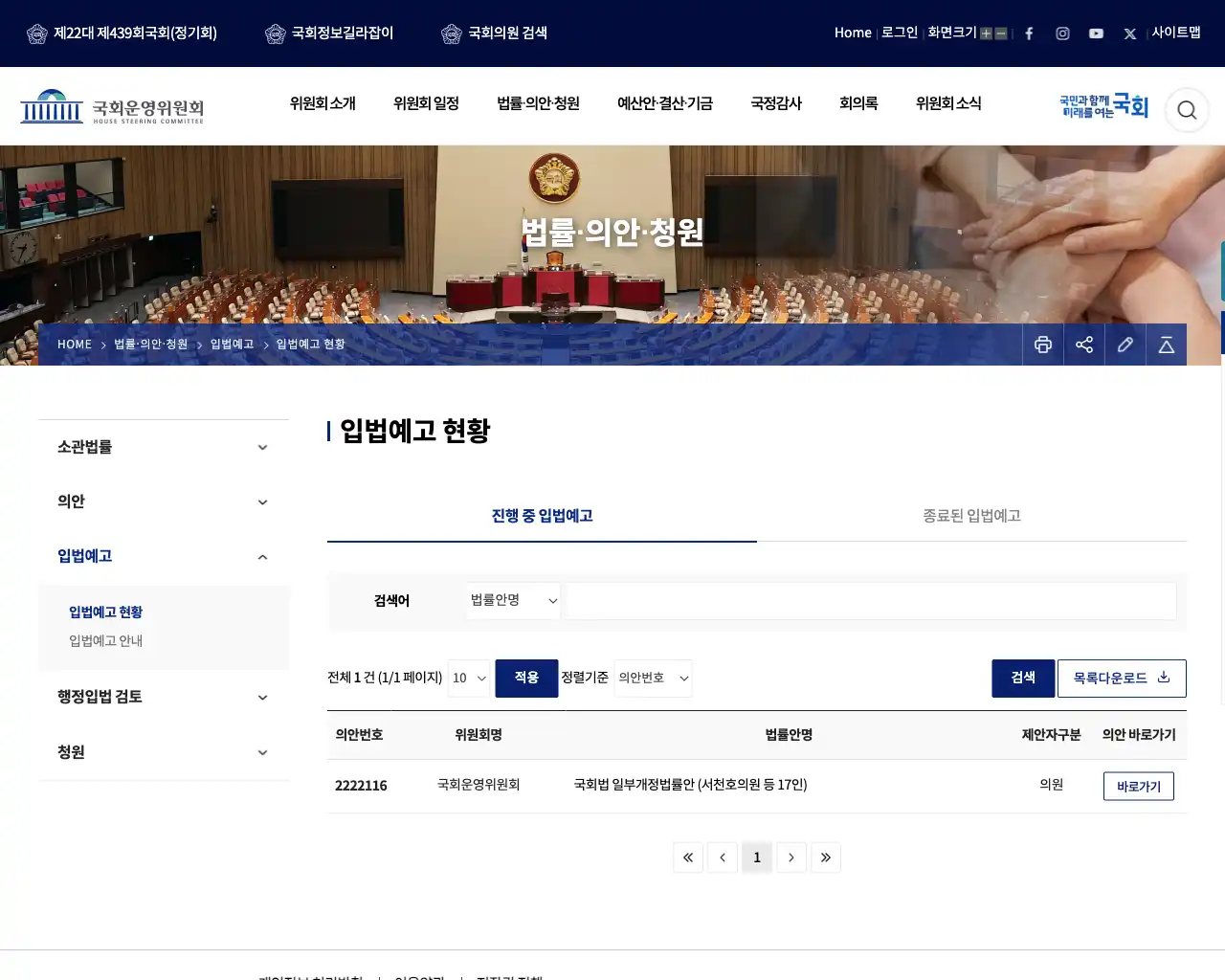Expand the 행정입법 검토 sidebar section

(x=164, y=697)
